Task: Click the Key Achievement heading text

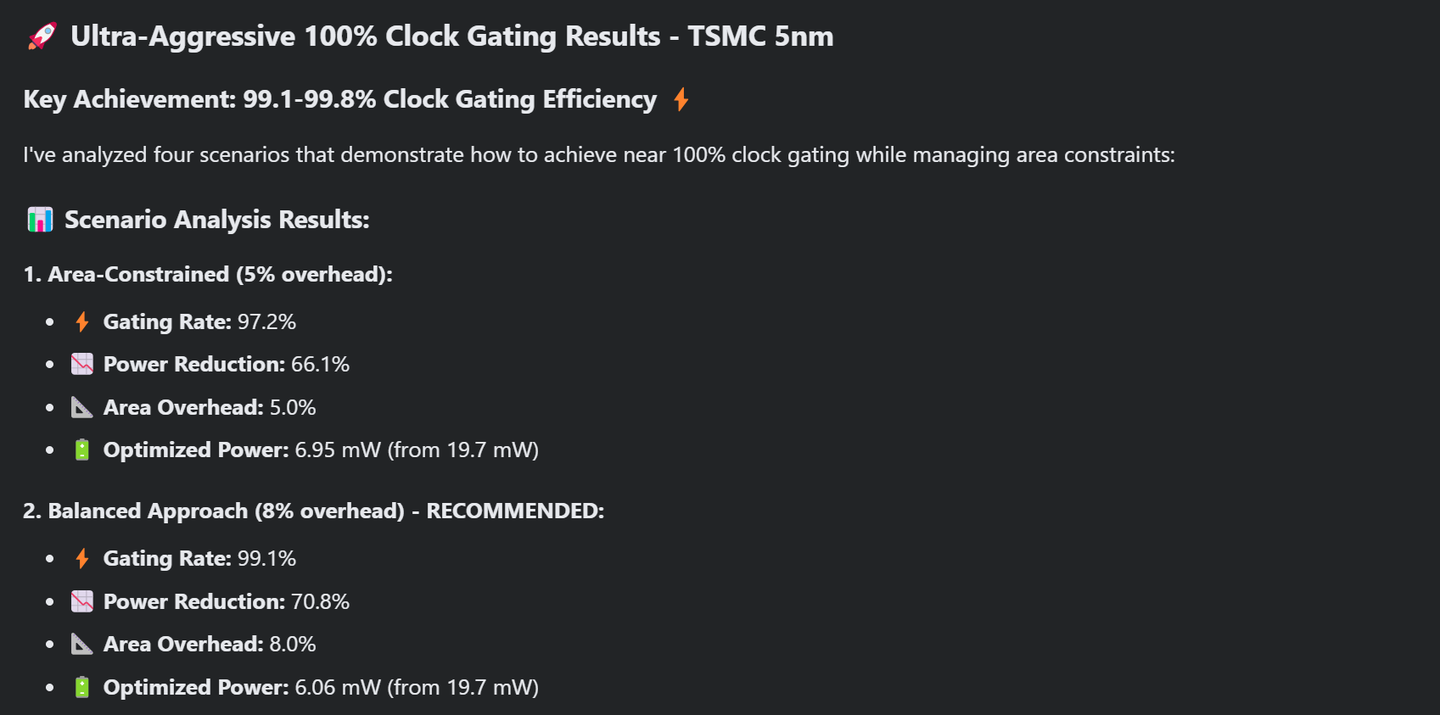Action: [x=340, y=100]
